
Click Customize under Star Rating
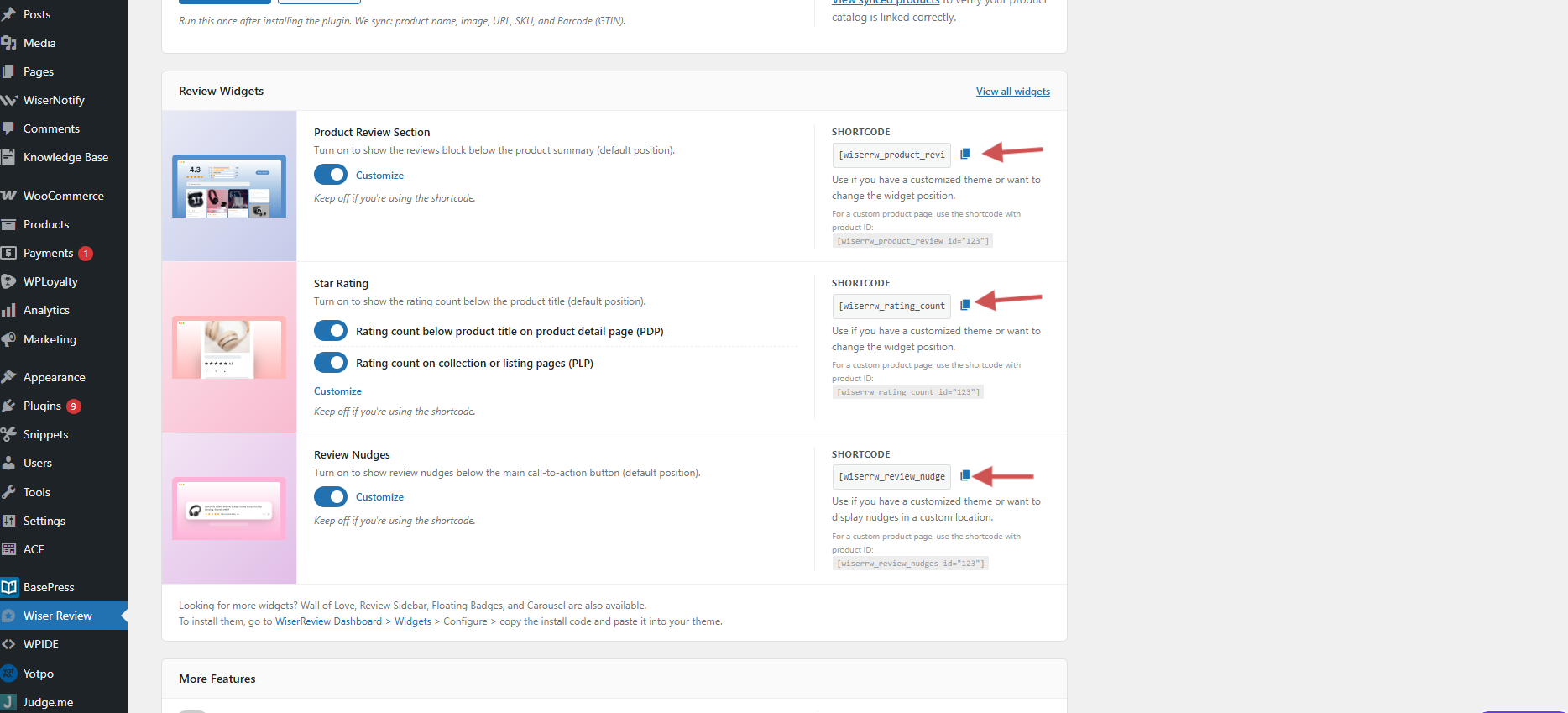click(337, 391)
